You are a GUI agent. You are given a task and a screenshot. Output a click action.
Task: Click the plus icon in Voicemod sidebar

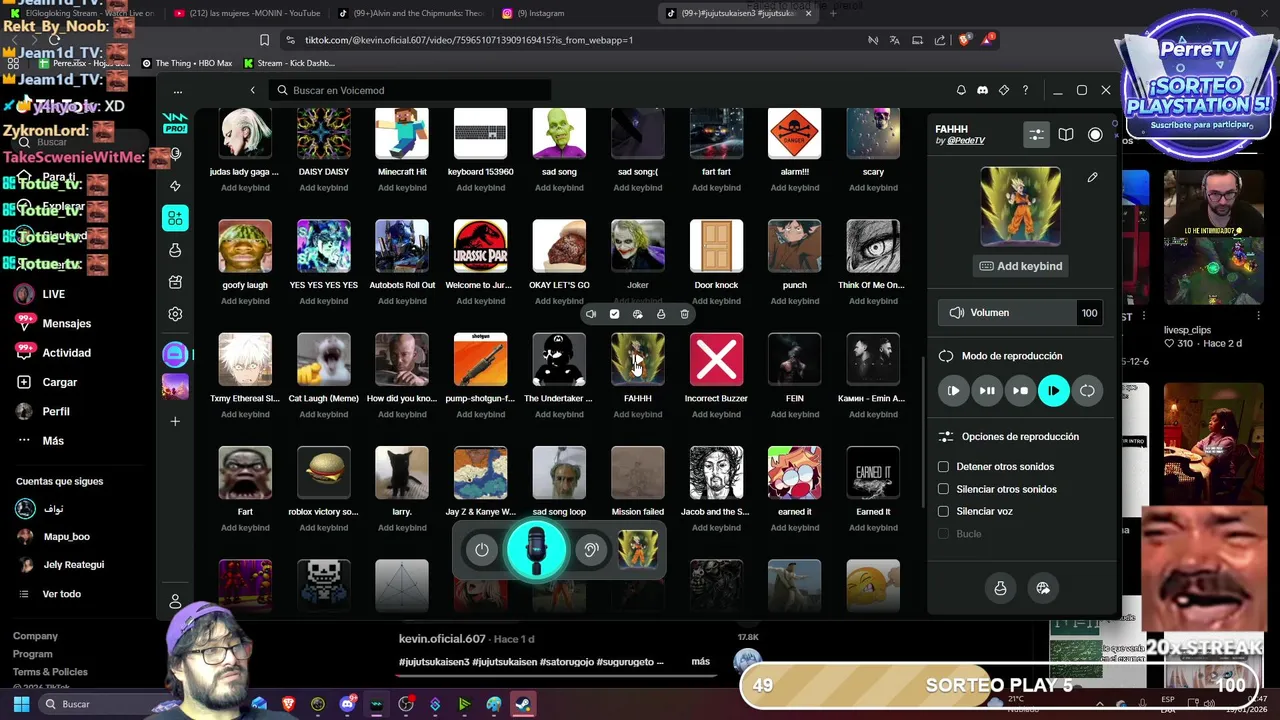[175, 421]
